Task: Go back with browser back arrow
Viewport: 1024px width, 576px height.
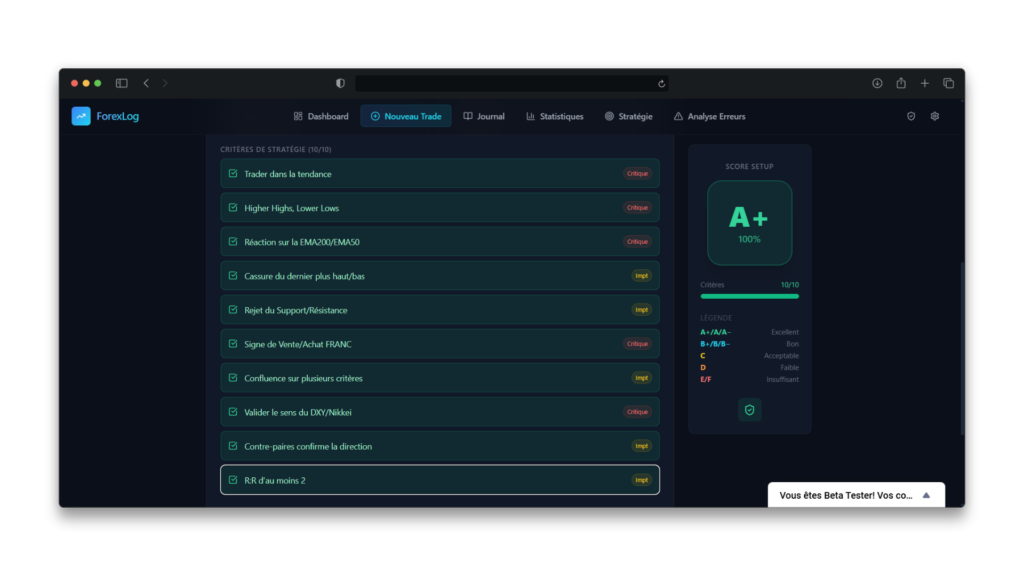Action: 146,83
